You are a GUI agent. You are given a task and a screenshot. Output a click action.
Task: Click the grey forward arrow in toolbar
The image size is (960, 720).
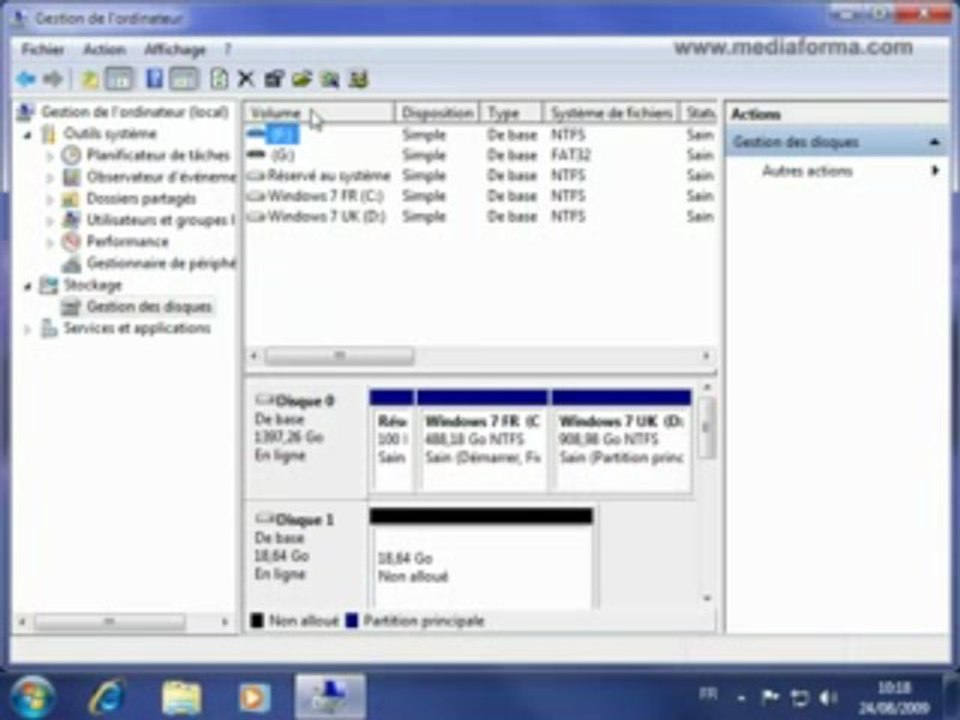coord(53,78)
